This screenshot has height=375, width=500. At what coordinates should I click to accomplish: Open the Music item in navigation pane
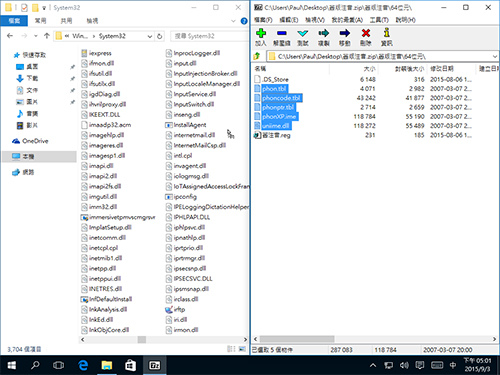pos(27,114)
